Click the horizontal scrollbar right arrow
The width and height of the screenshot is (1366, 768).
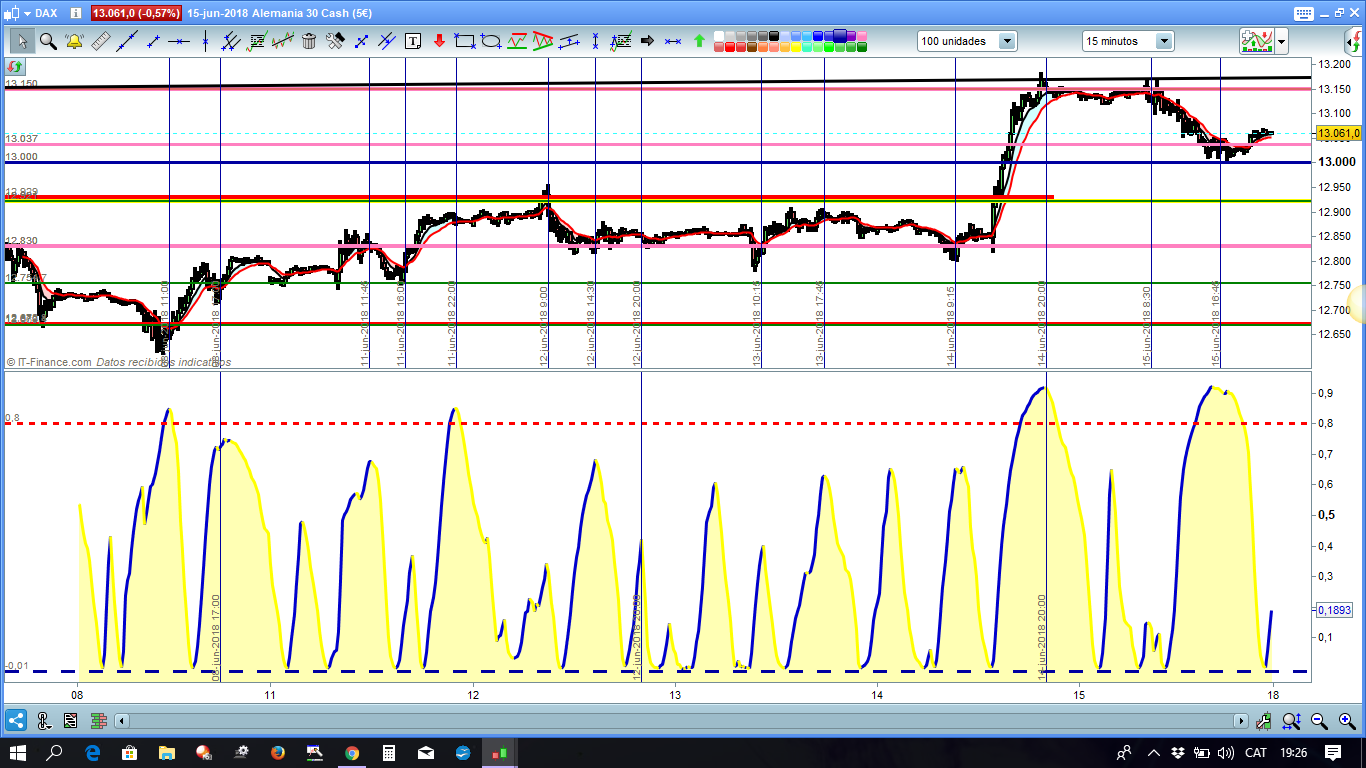[x=1241, y=720]
